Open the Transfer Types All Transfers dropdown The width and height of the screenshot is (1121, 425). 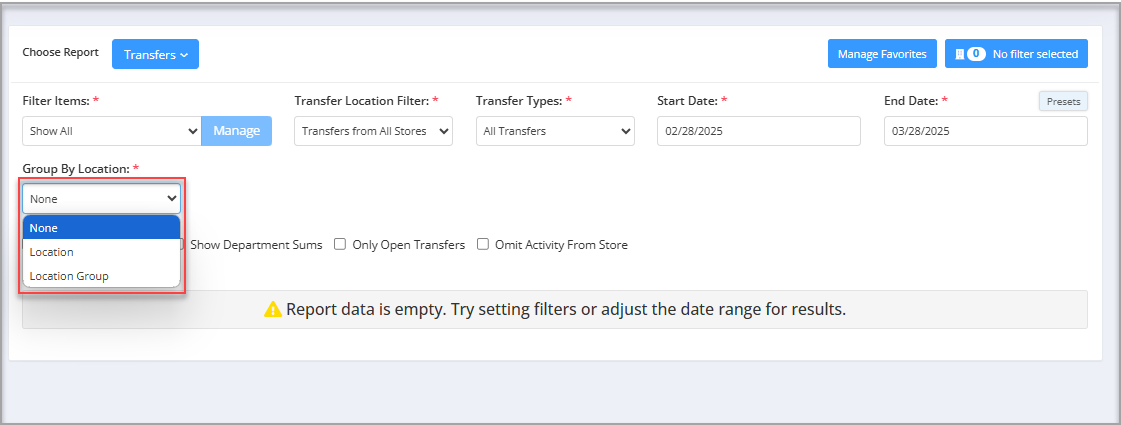click(555, 131)
